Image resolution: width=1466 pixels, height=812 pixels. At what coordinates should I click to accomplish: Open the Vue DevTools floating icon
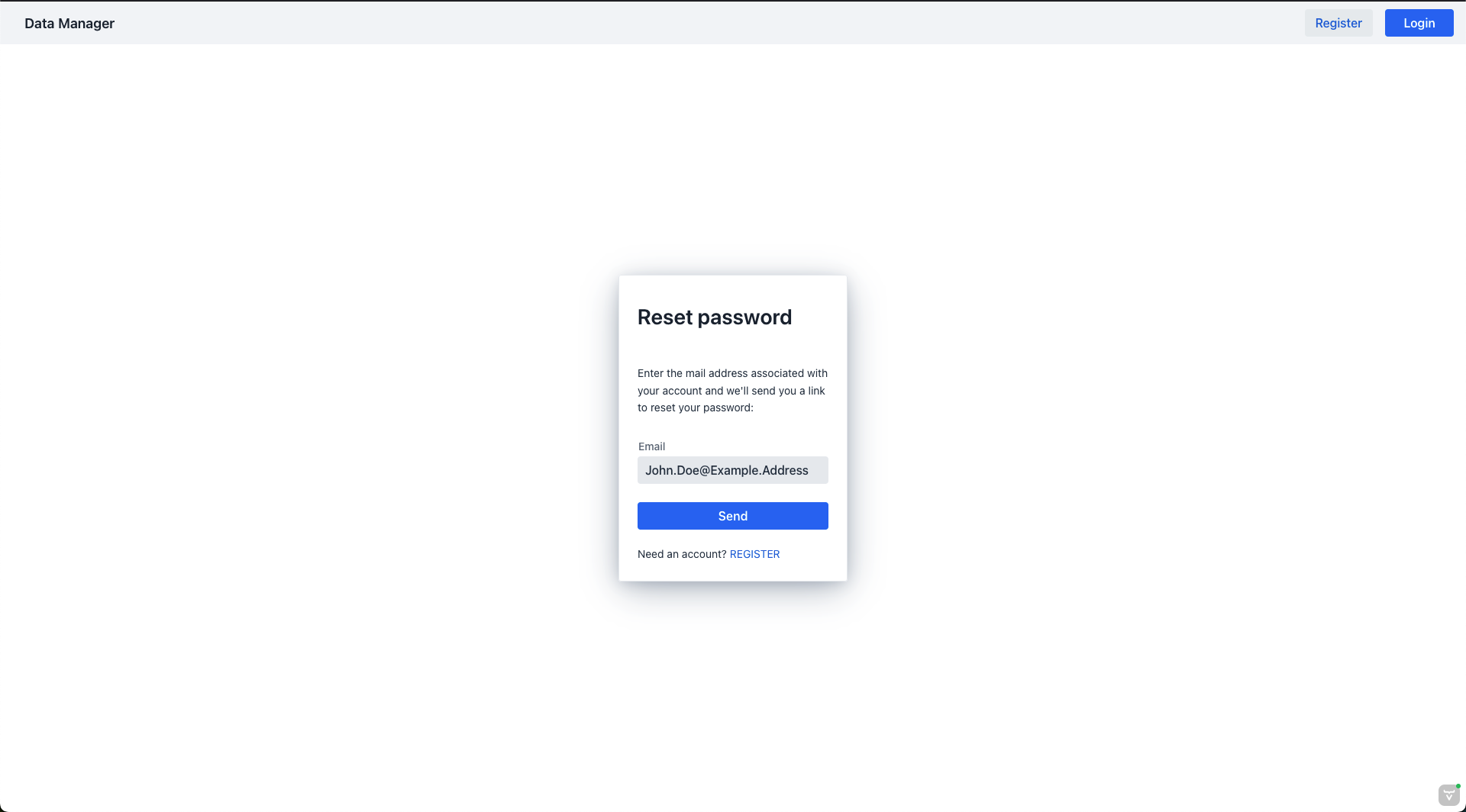click(1448, 795)
